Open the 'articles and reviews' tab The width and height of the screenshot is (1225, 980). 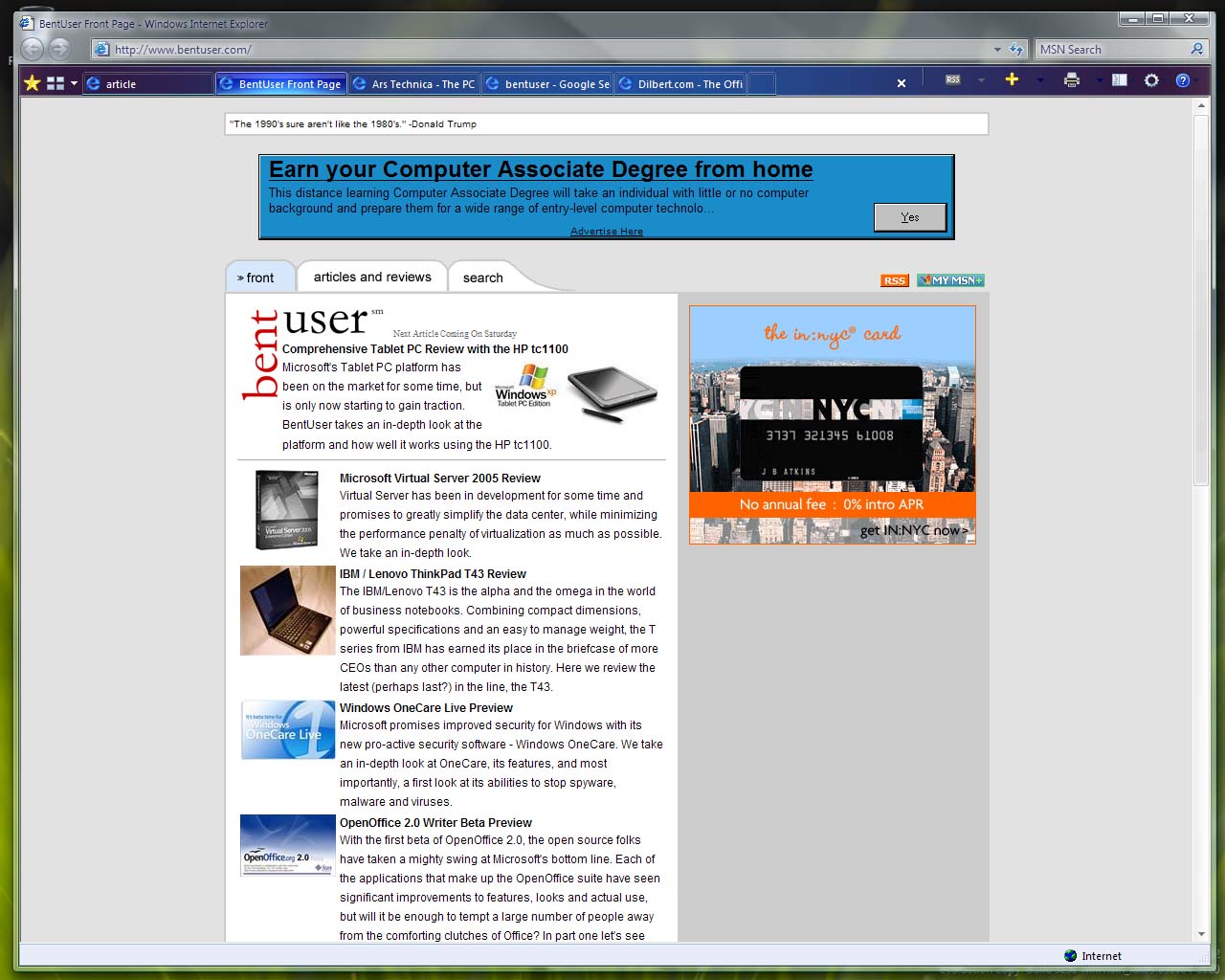pyautogui.click(x=372, y=277)
